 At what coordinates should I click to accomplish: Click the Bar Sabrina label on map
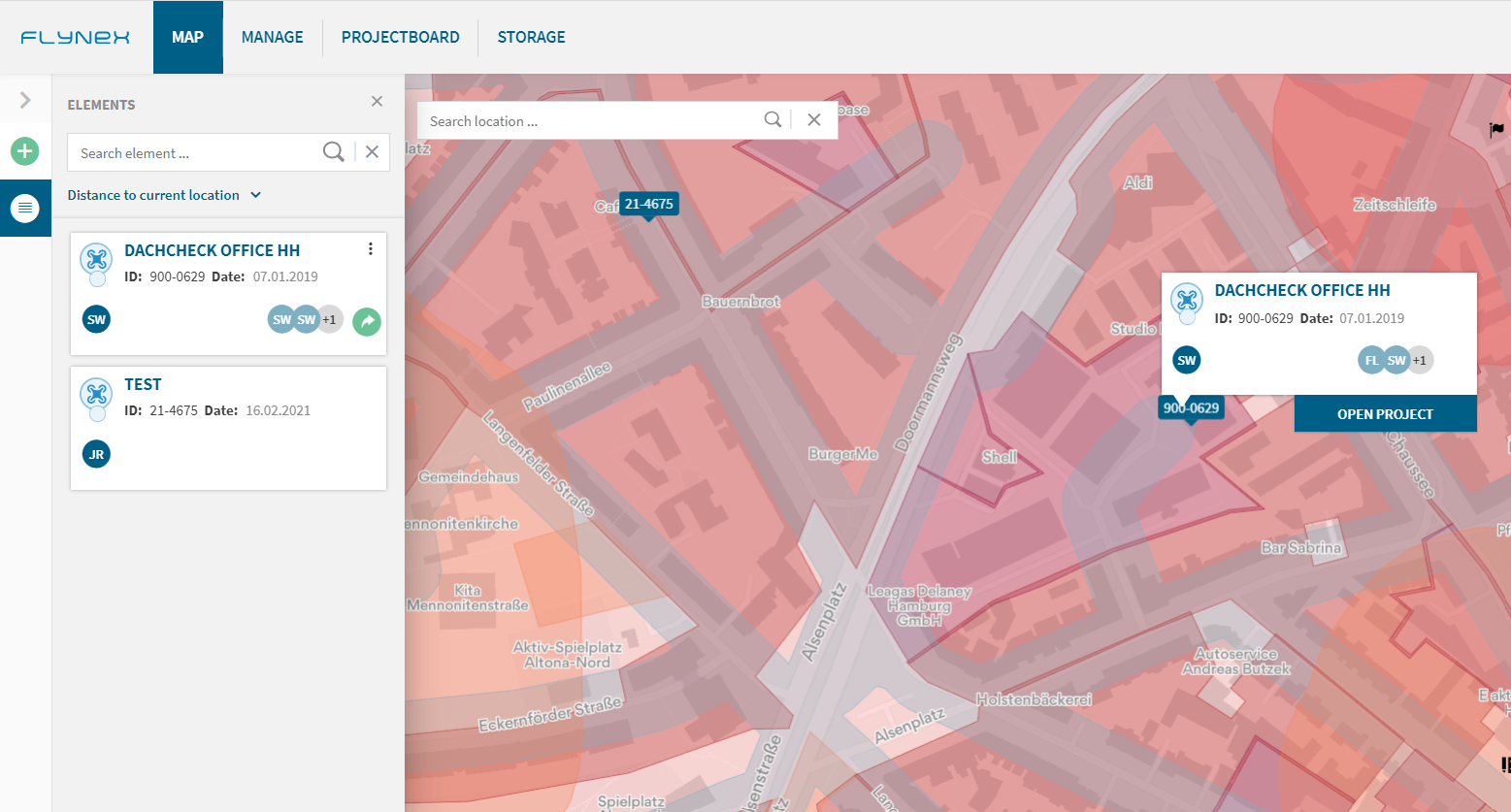pos(1301,548)
